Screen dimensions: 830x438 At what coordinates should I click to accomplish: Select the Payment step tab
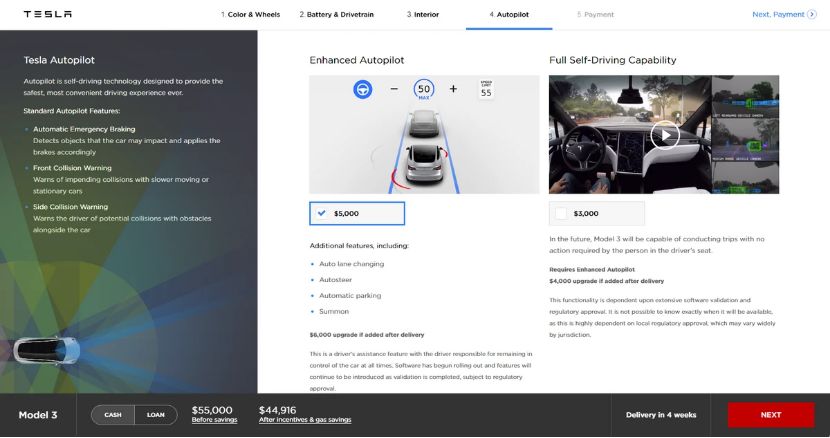click(x=595, y=15)
